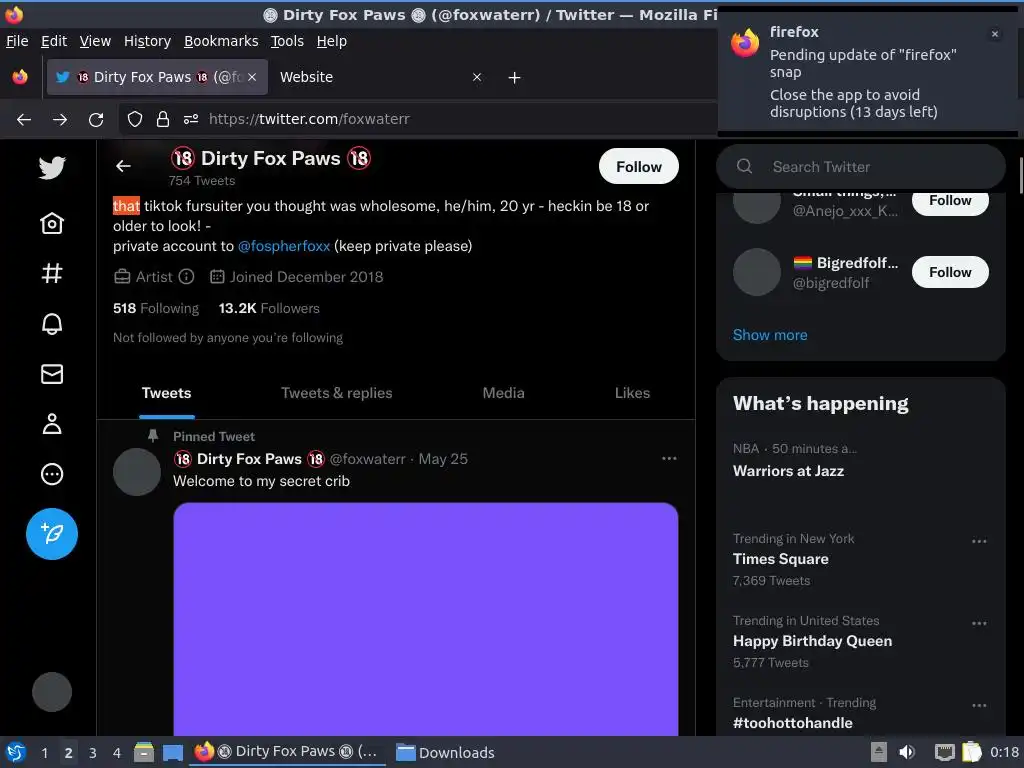Open site permissions icon in URL bar
This screenshot has height=768, width=1024.
click(x=191, y=119)
